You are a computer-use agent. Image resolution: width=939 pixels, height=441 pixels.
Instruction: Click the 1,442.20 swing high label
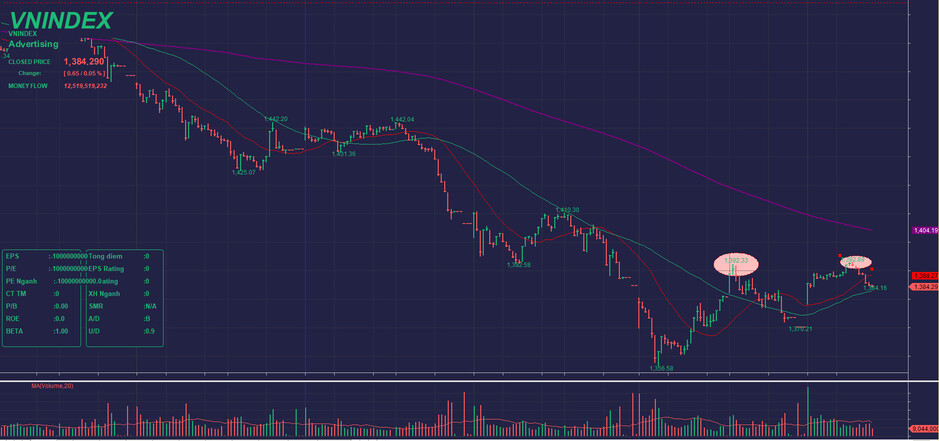point(275,119)
